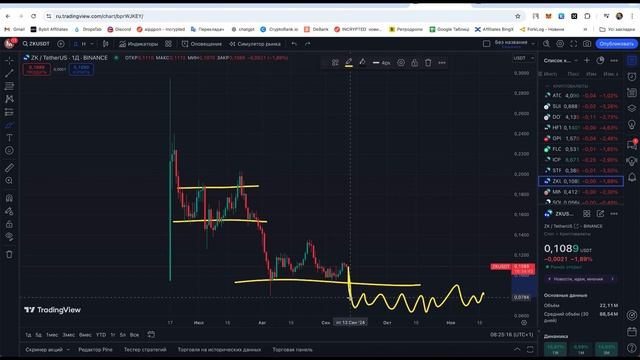Open the indicator templates grid icon
The width and height of the screenshot is (640, 360).
point(169,44)
